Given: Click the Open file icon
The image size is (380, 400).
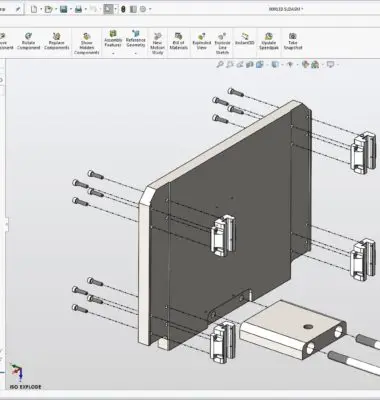Looking at the screenshot, I should tap(48, 9).
